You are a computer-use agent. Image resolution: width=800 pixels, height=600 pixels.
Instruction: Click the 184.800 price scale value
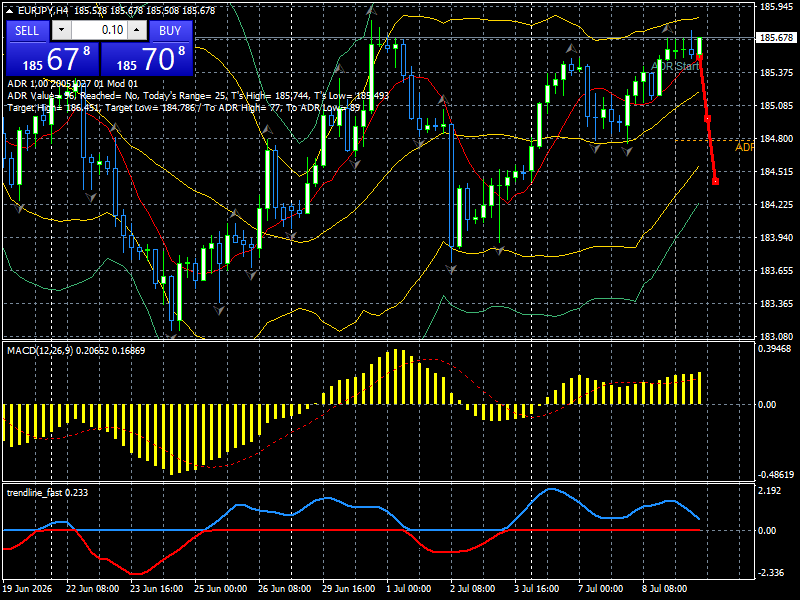tap(777, 138)
